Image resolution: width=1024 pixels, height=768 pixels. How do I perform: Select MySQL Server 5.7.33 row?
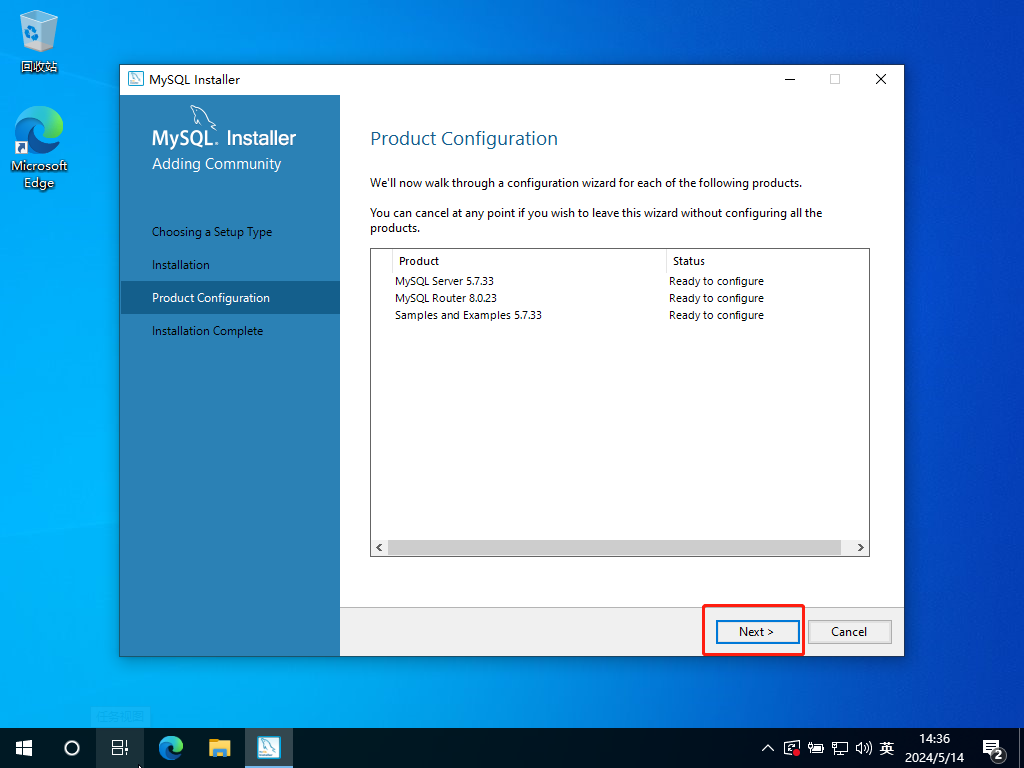coord(444,281)
